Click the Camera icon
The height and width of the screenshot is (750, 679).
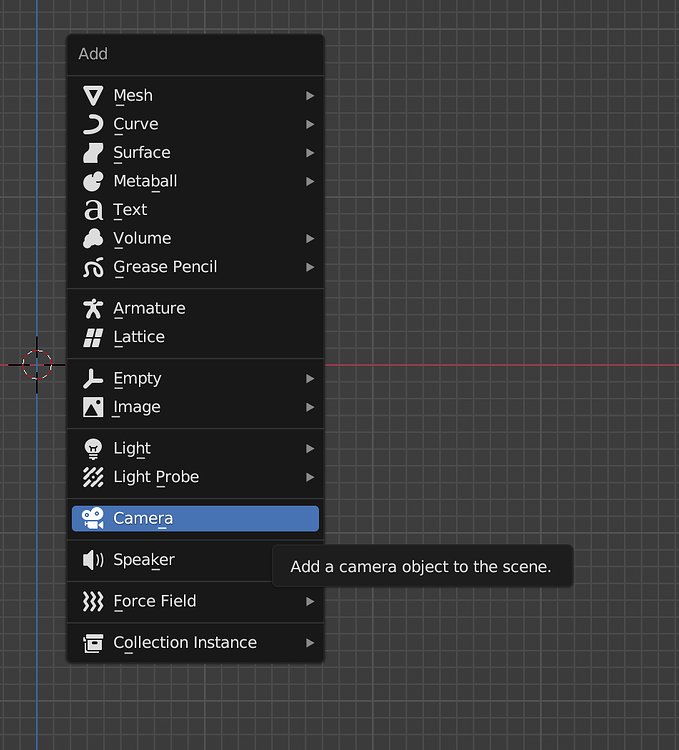point(93,518)
